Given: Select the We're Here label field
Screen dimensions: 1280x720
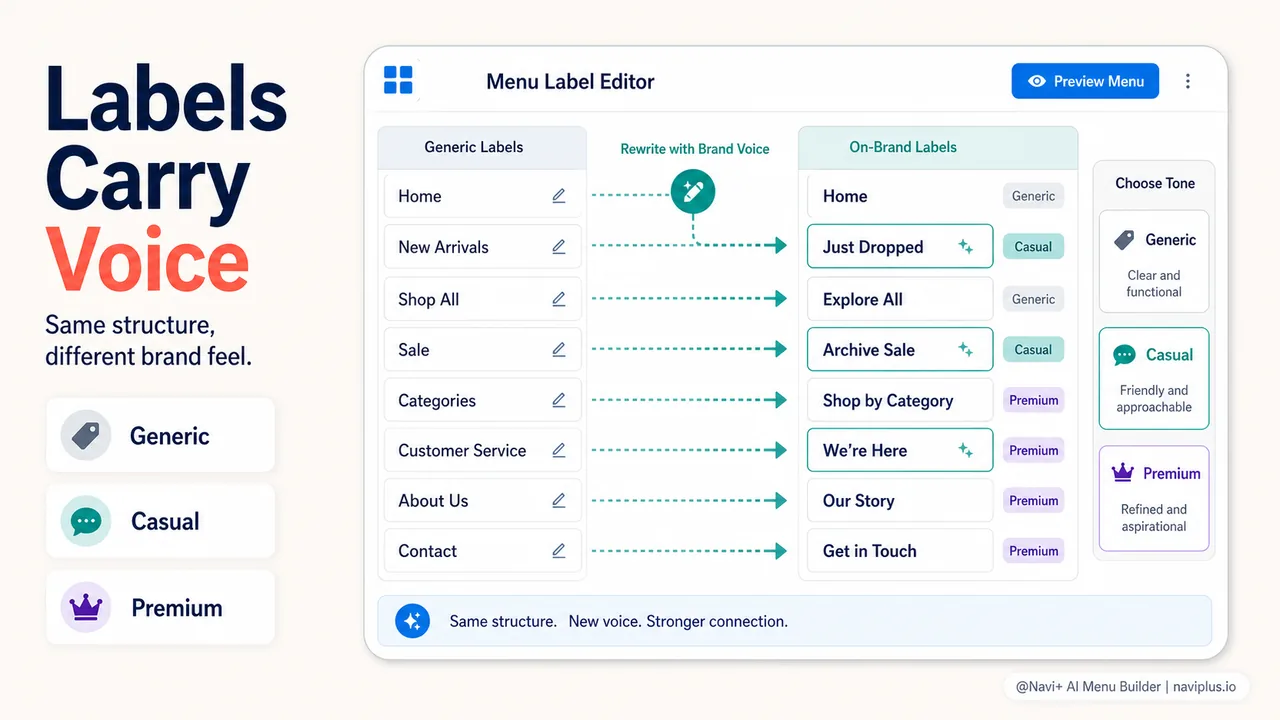Looking at the screenshot, I should pyautogui.click(x=900, y=450).
